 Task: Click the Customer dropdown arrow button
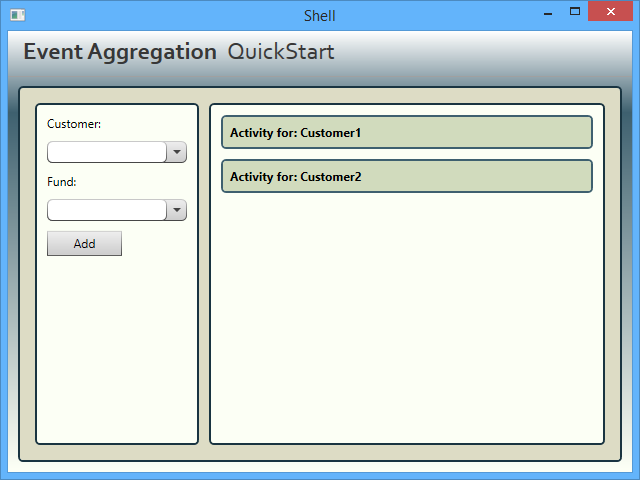point(177,152)
